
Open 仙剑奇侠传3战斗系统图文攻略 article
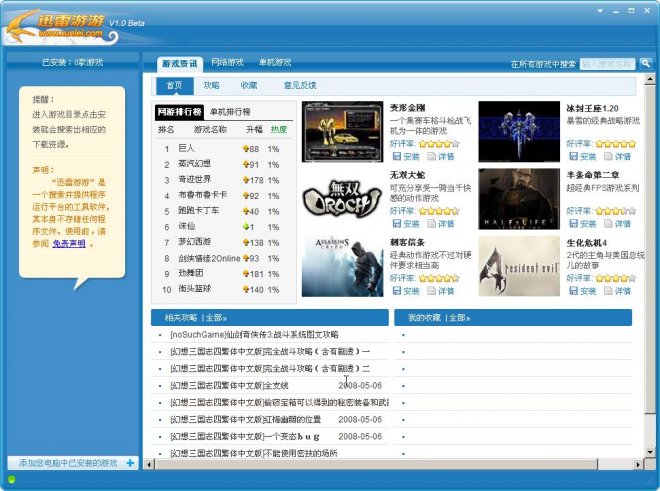coord(254,335)
